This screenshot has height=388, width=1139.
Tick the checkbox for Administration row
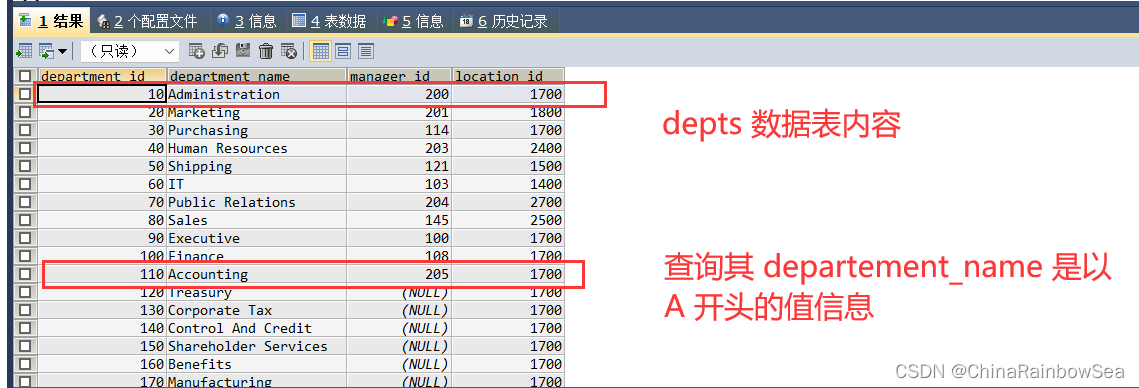[x=25, y=94]
